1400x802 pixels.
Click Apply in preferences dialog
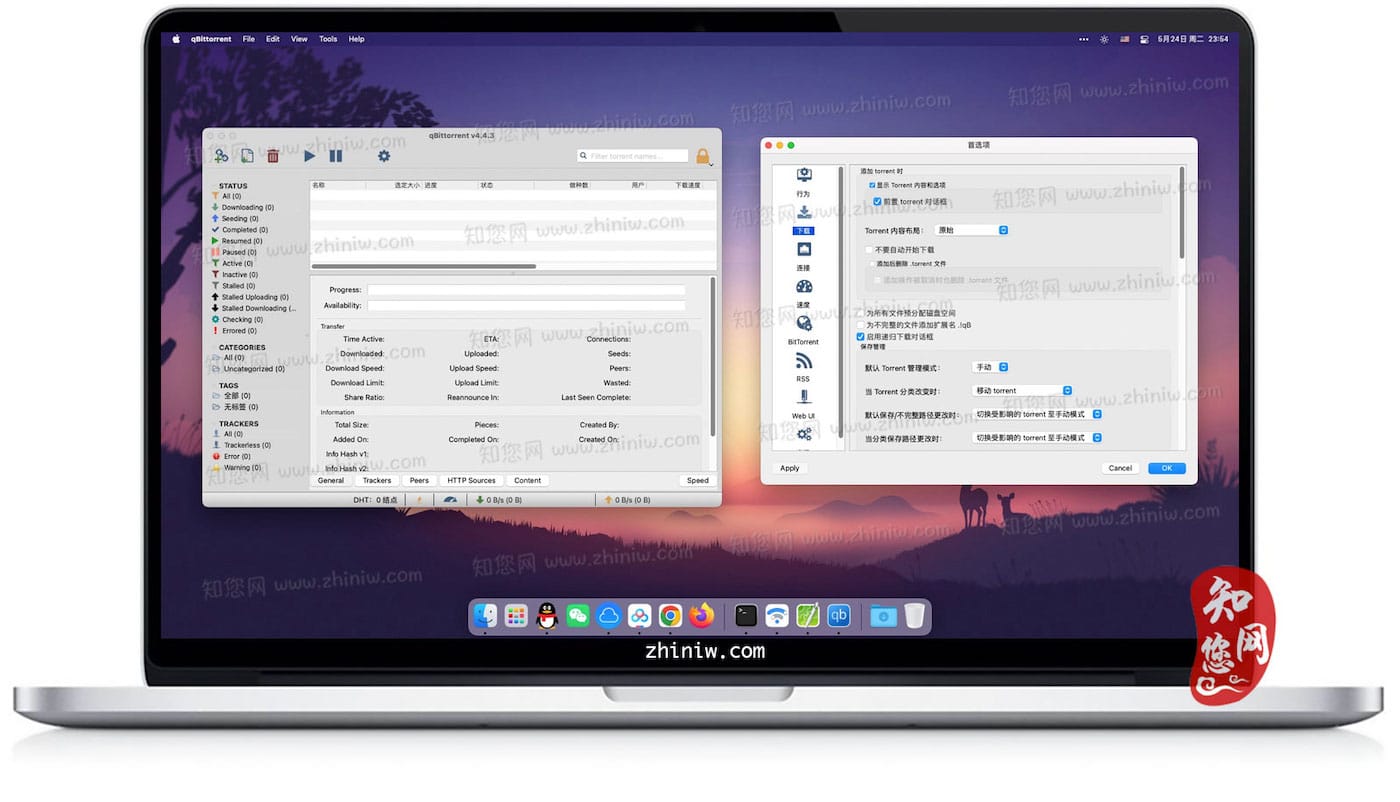(790, 468)
